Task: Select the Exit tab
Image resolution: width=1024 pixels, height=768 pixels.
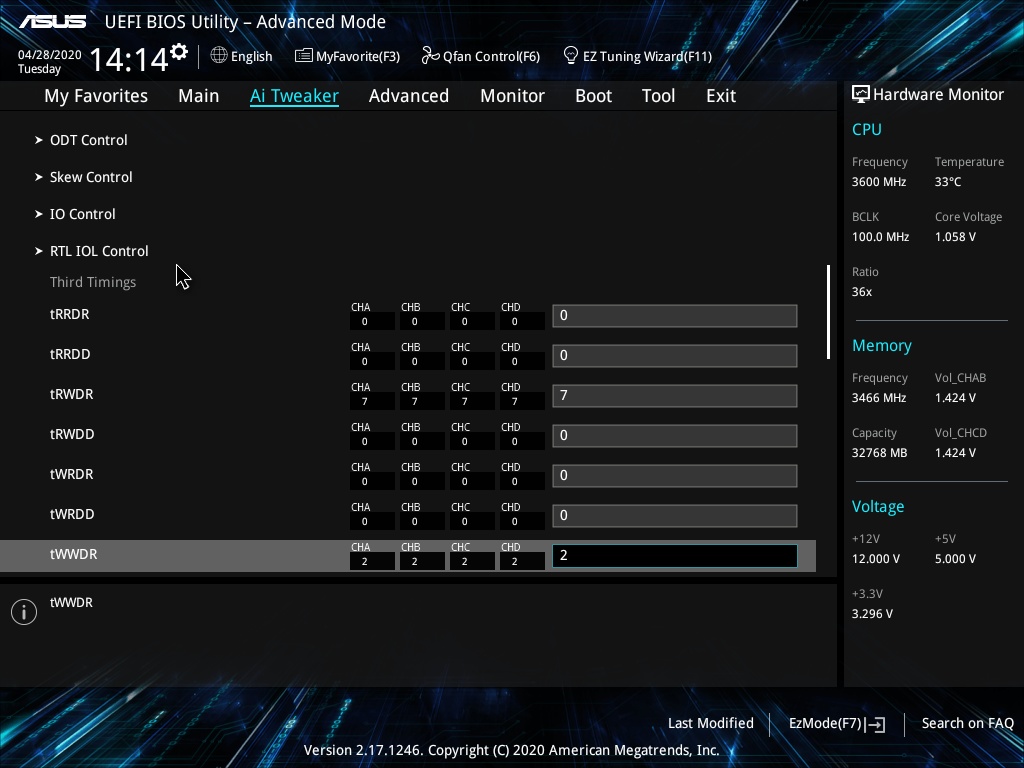Action: coord(721,96)
